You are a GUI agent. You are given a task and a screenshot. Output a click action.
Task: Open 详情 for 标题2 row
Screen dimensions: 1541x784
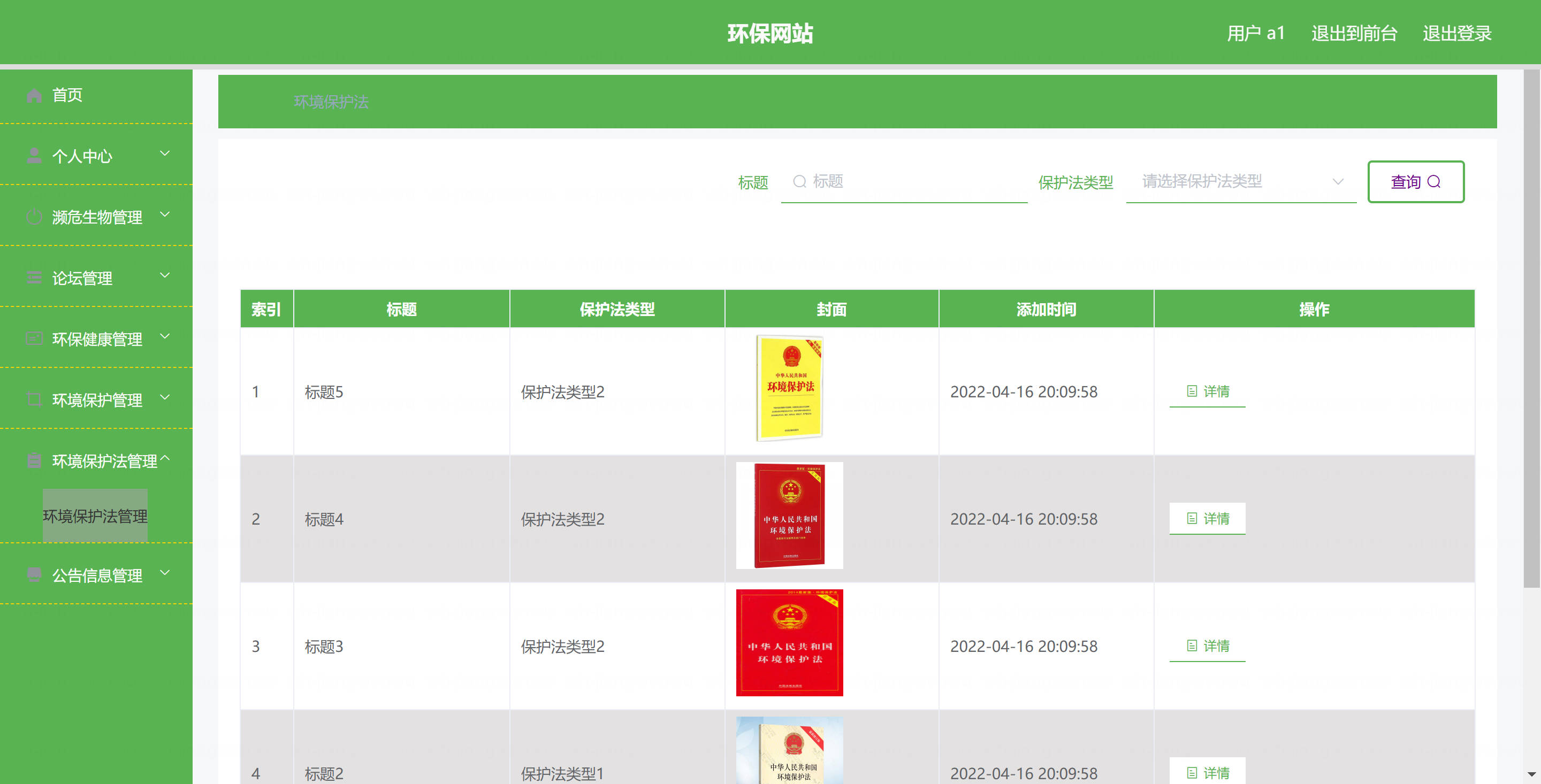[x=1207, y=772]
